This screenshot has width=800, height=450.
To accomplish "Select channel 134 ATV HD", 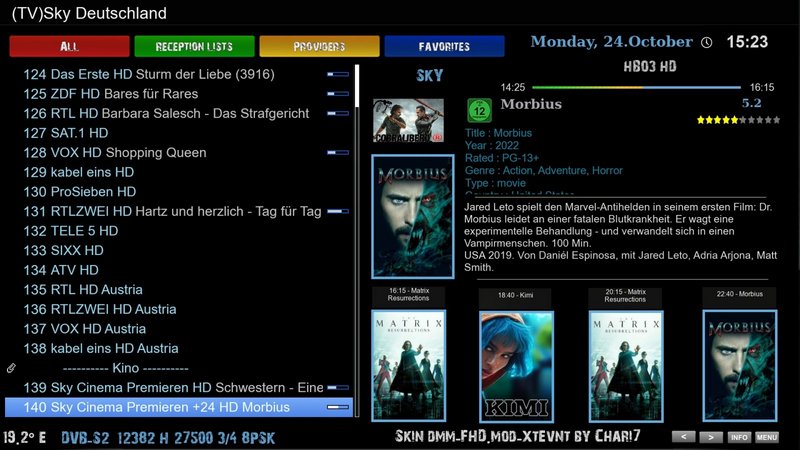I will tap(179, 270).
